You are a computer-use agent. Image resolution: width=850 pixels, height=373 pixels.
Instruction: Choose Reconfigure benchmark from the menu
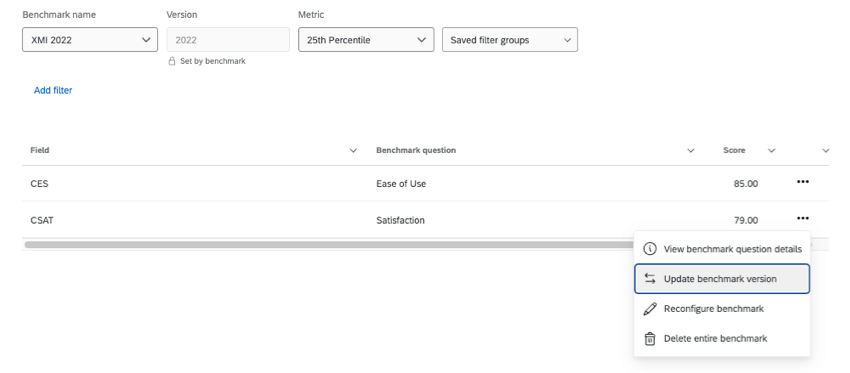pyautogui.click(x=722, y=308)
